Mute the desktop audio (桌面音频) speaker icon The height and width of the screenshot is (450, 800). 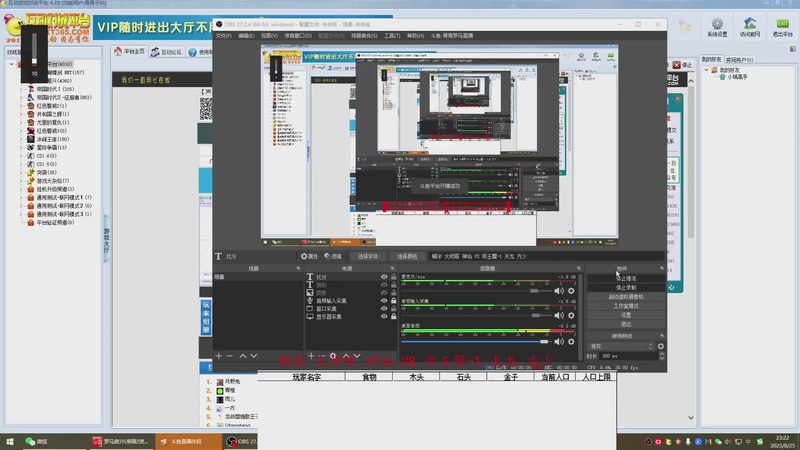click(x=559, y=341)
